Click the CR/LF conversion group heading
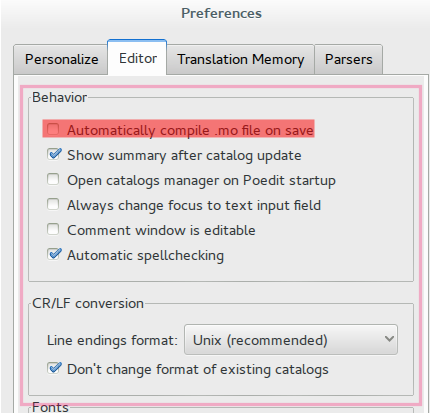The width and height of the screenshot is (430, 413). pyautogui.click(x=88, y=304)
